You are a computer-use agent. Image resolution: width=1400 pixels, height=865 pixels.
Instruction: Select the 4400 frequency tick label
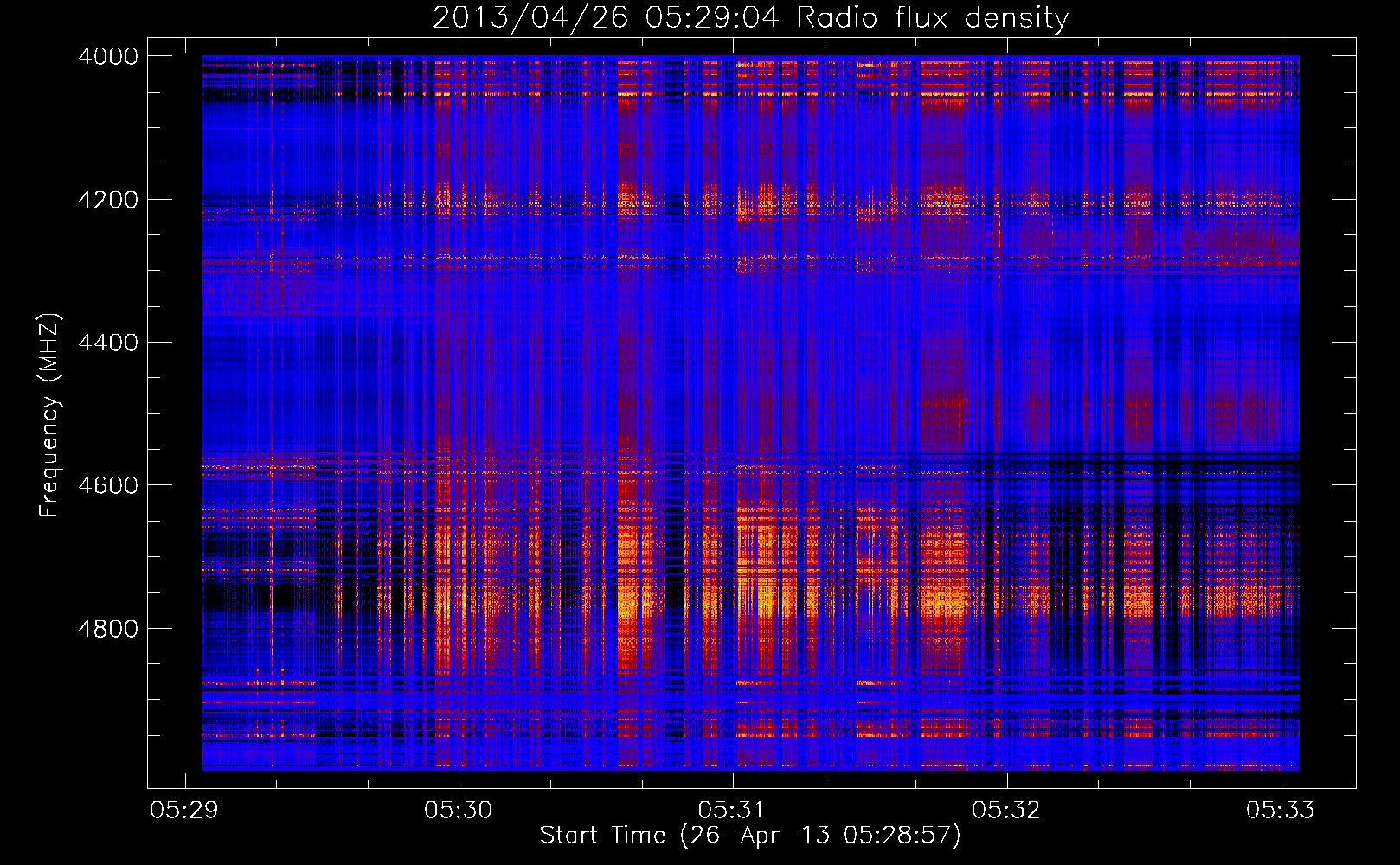click(x=108, y=343)
